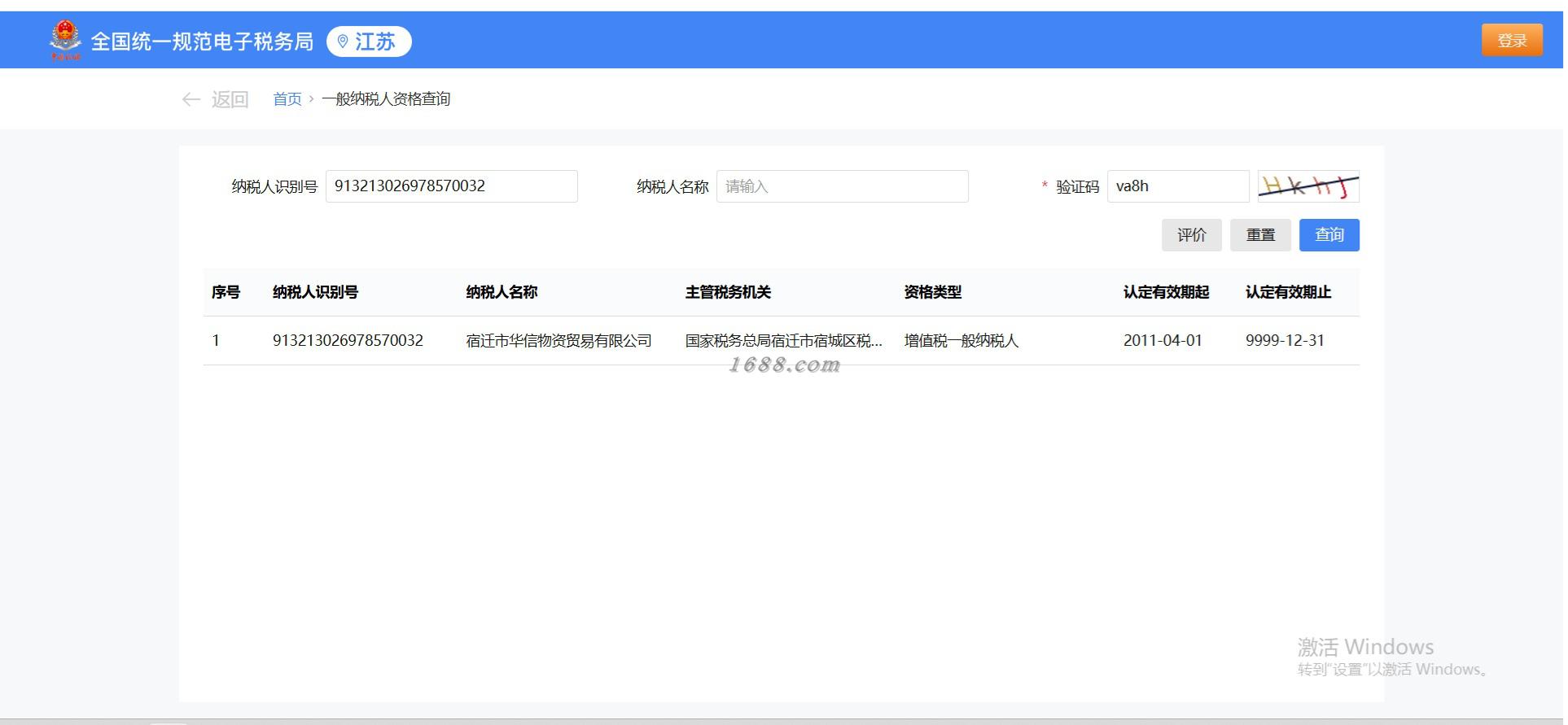
Task: Click the tax bureau emblem logo
Action: point(65,40)
